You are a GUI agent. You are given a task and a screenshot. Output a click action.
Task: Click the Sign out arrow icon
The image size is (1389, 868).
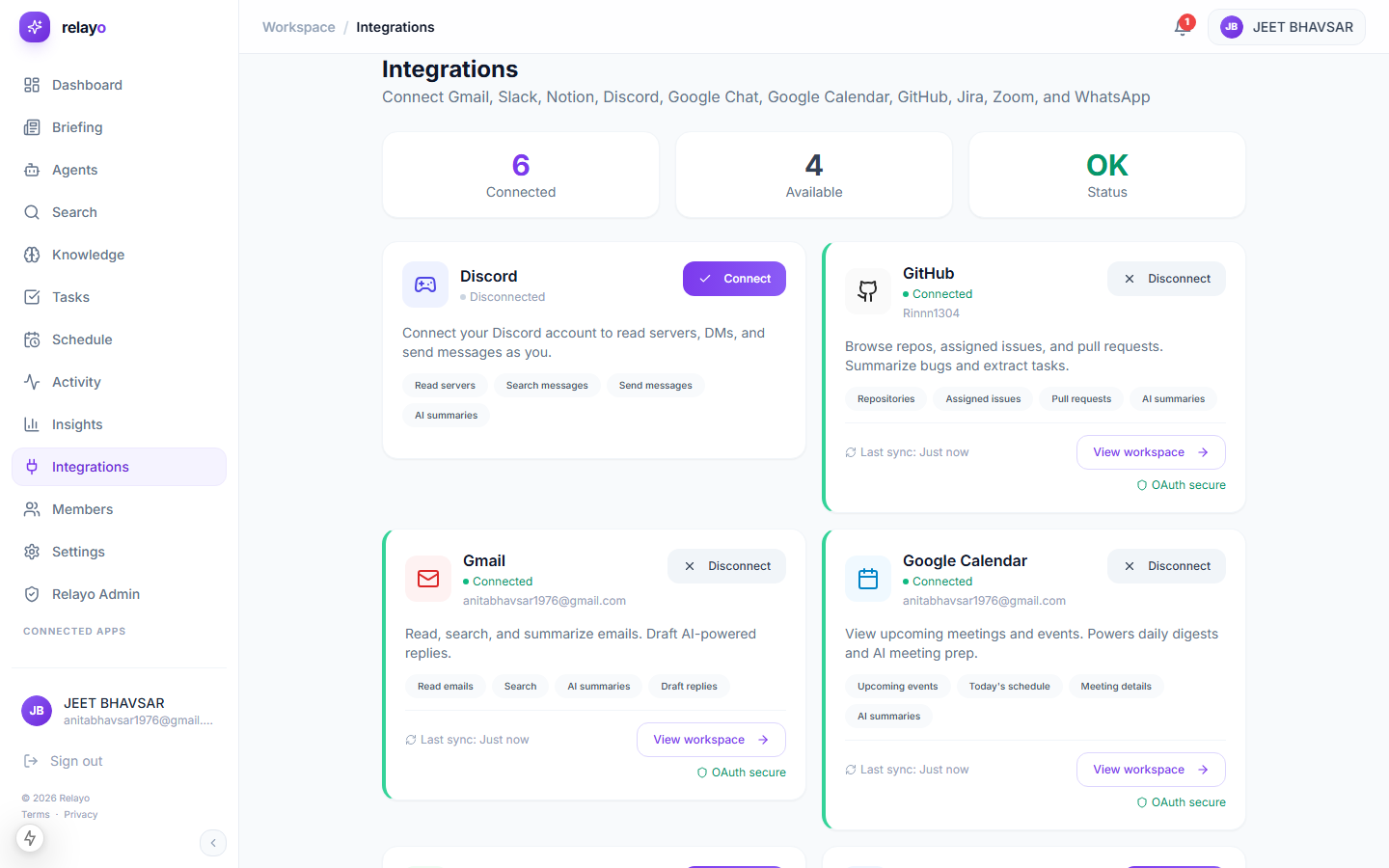(31, 761)
